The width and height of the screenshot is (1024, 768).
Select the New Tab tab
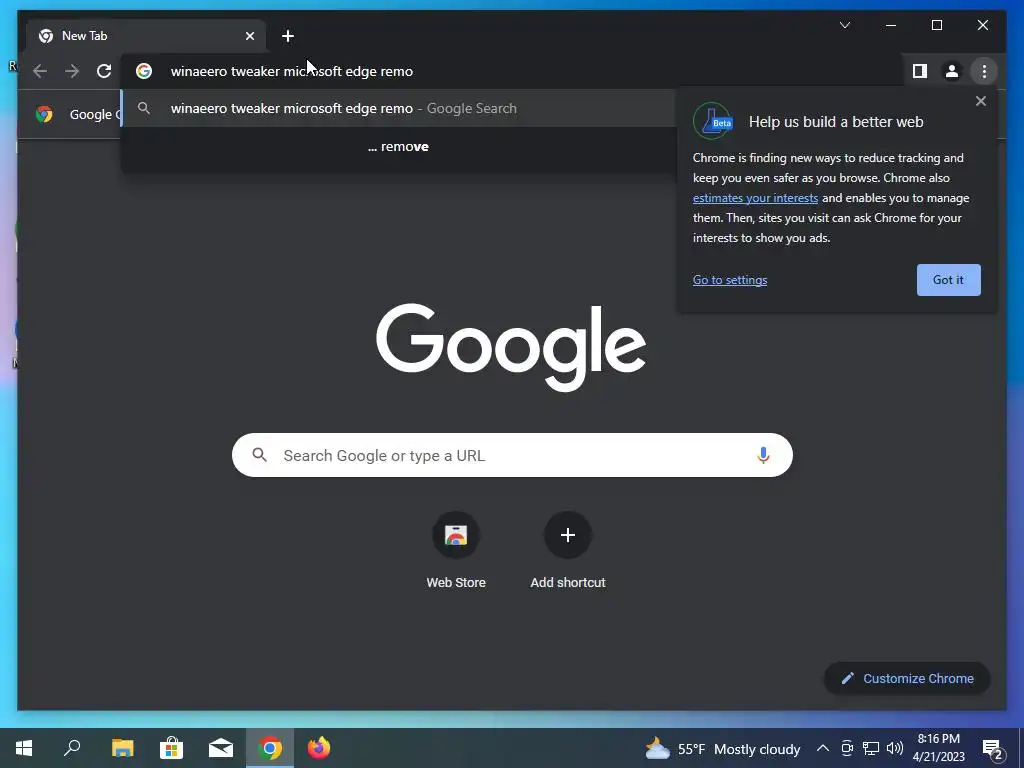click(x=146, y=36)
